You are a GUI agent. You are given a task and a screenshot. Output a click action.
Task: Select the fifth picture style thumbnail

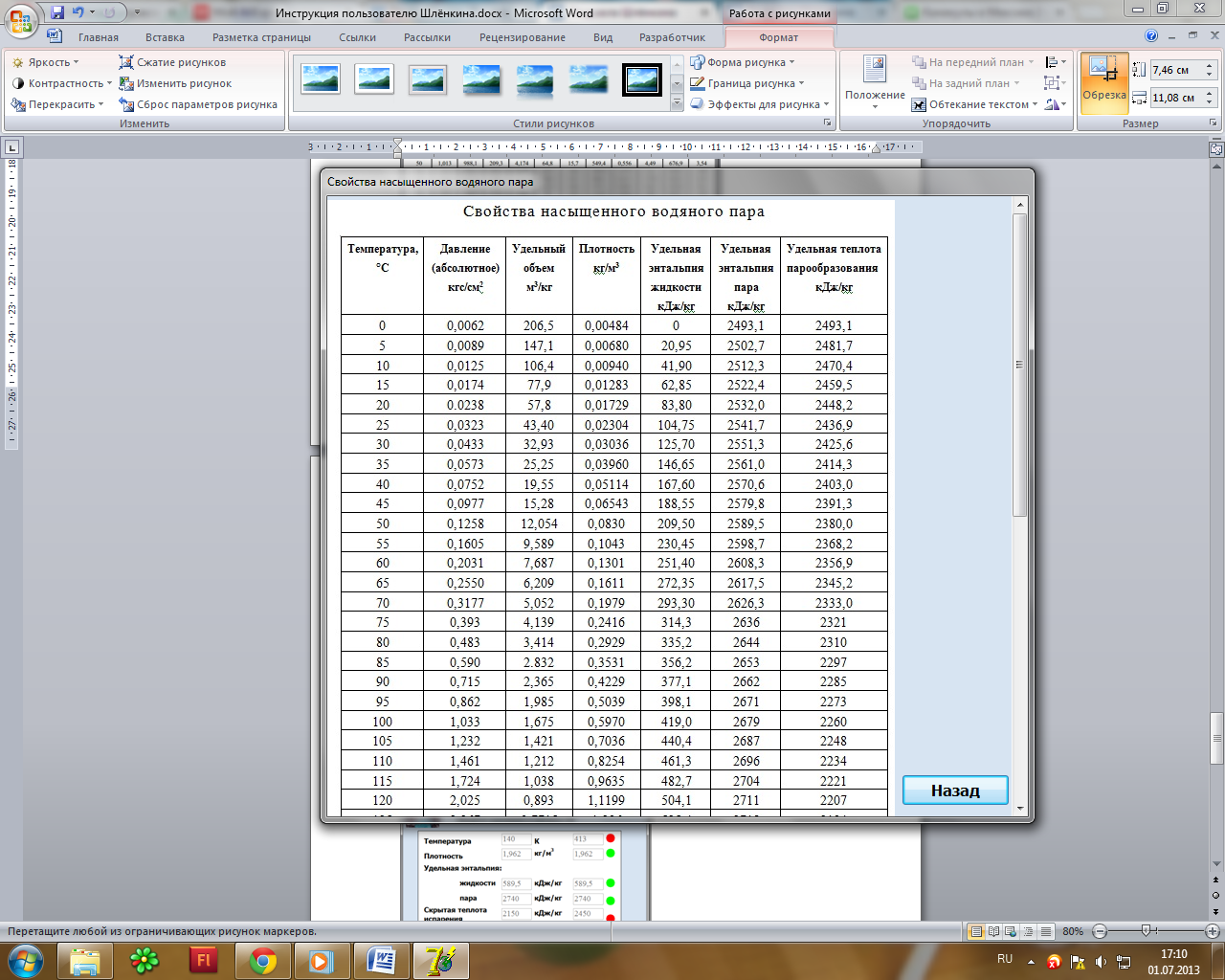535,79
